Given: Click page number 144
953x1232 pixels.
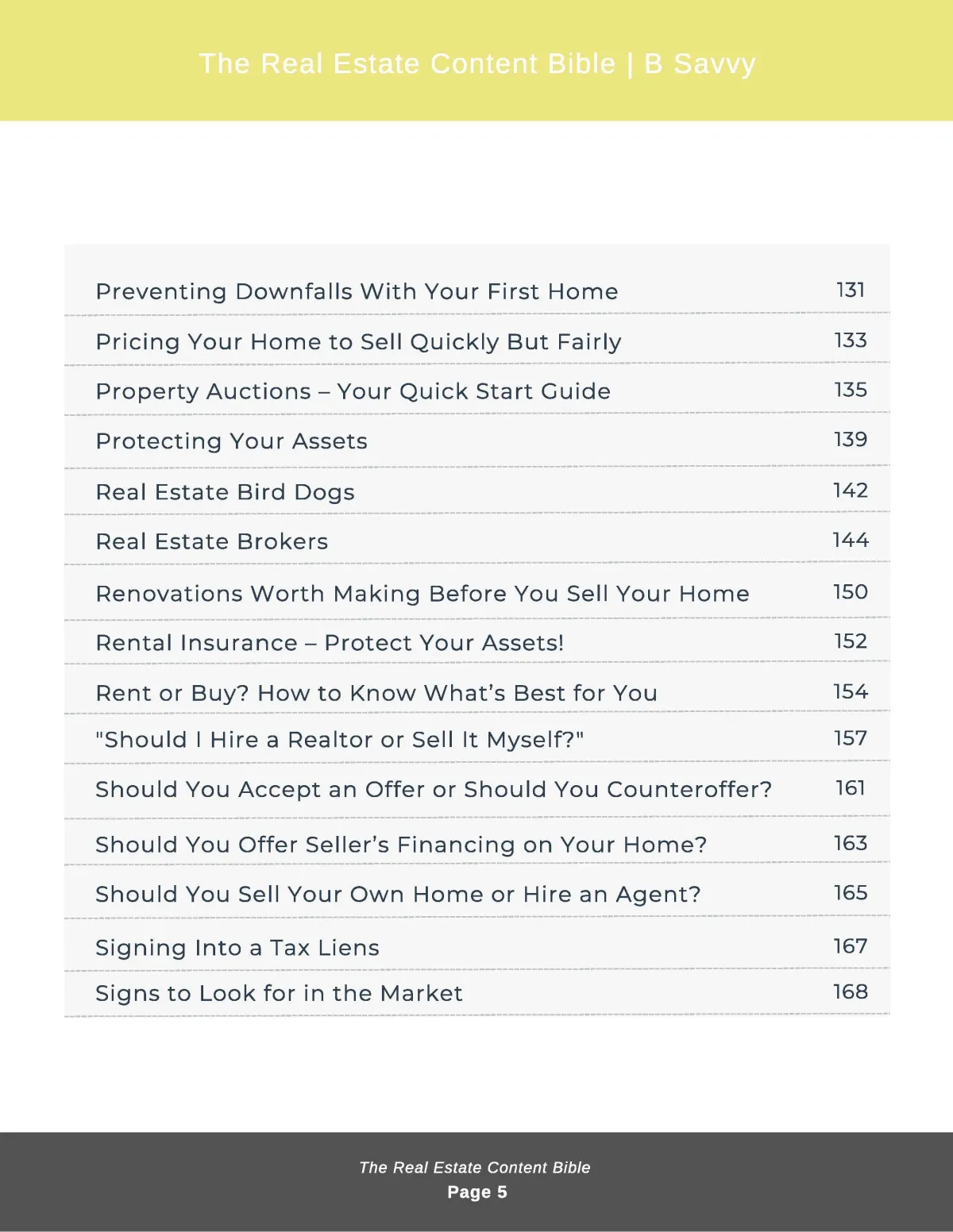Looking at the screenshot, I should [851, 540].
